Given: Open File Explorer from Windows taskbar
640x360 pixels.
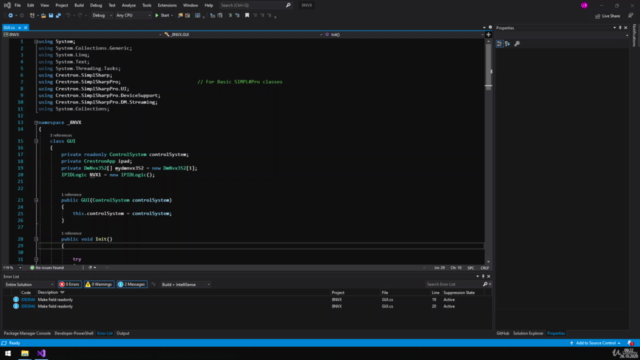Looking at the screenshot, I should pos(25,353).
